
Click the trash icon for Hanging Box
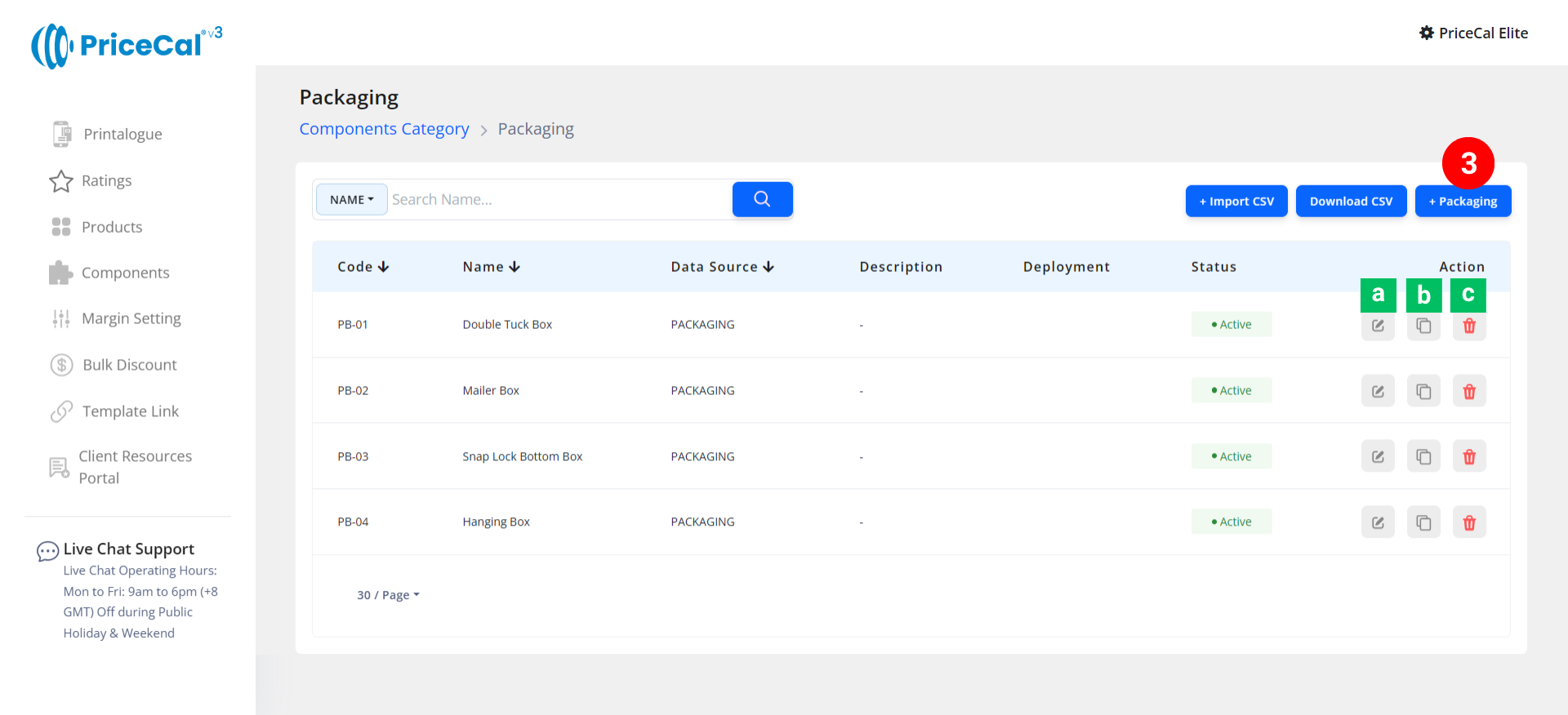coord(1469,522)
